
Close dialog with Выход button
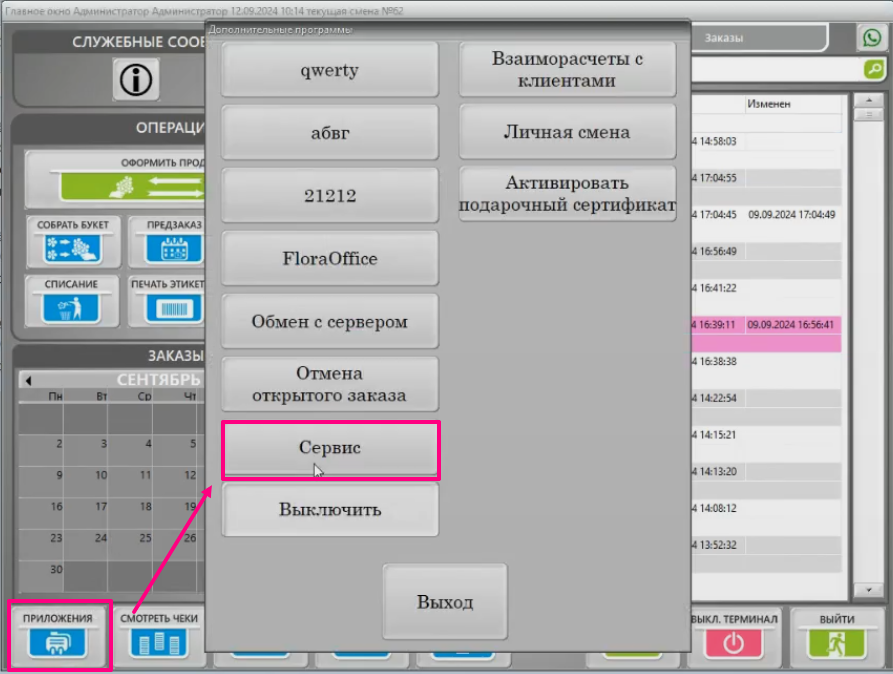click(x=445, y=602)
